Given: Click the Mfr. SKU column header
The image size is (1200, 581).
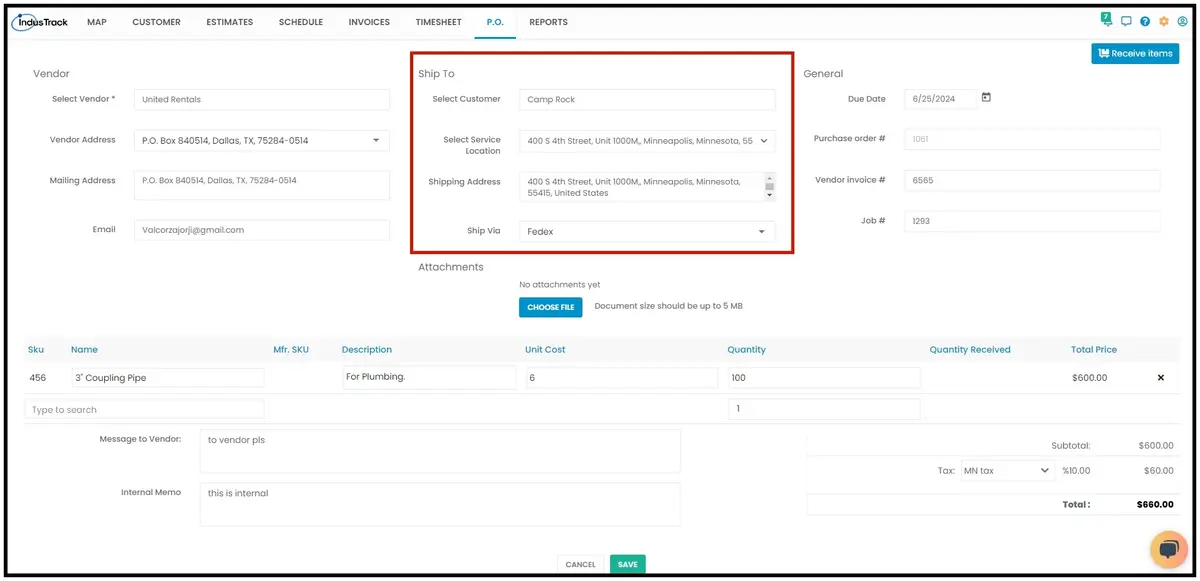Looking at the screenshot, I should pyautogui.click(x=291, y=350).
